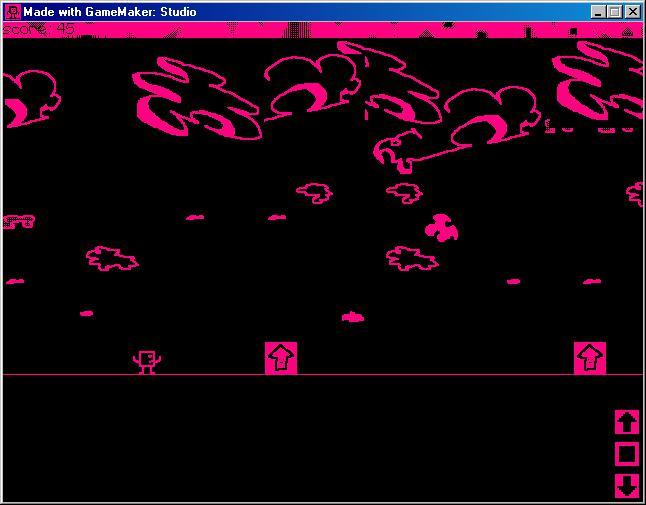
Task: Click the up-arrow block nearest the player
Action: pyautogui.click(x=281, y=358)
